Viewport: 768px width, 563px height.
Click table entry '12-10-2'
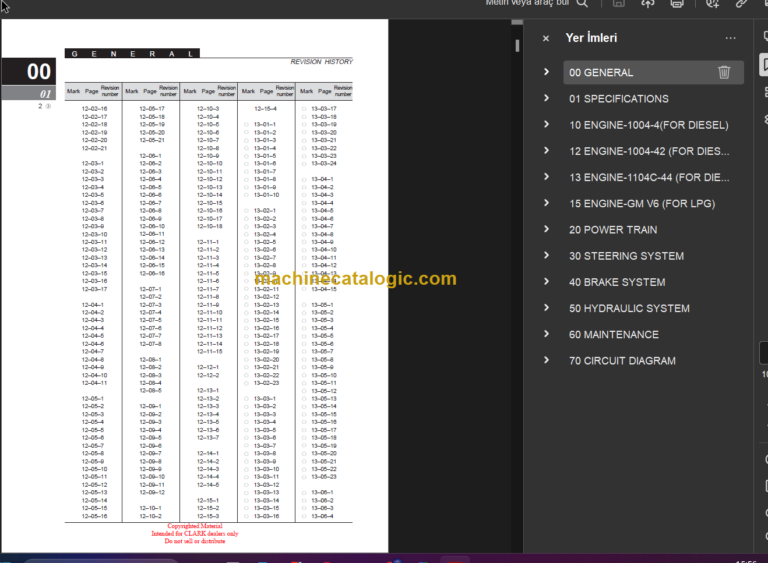[150, 516]
